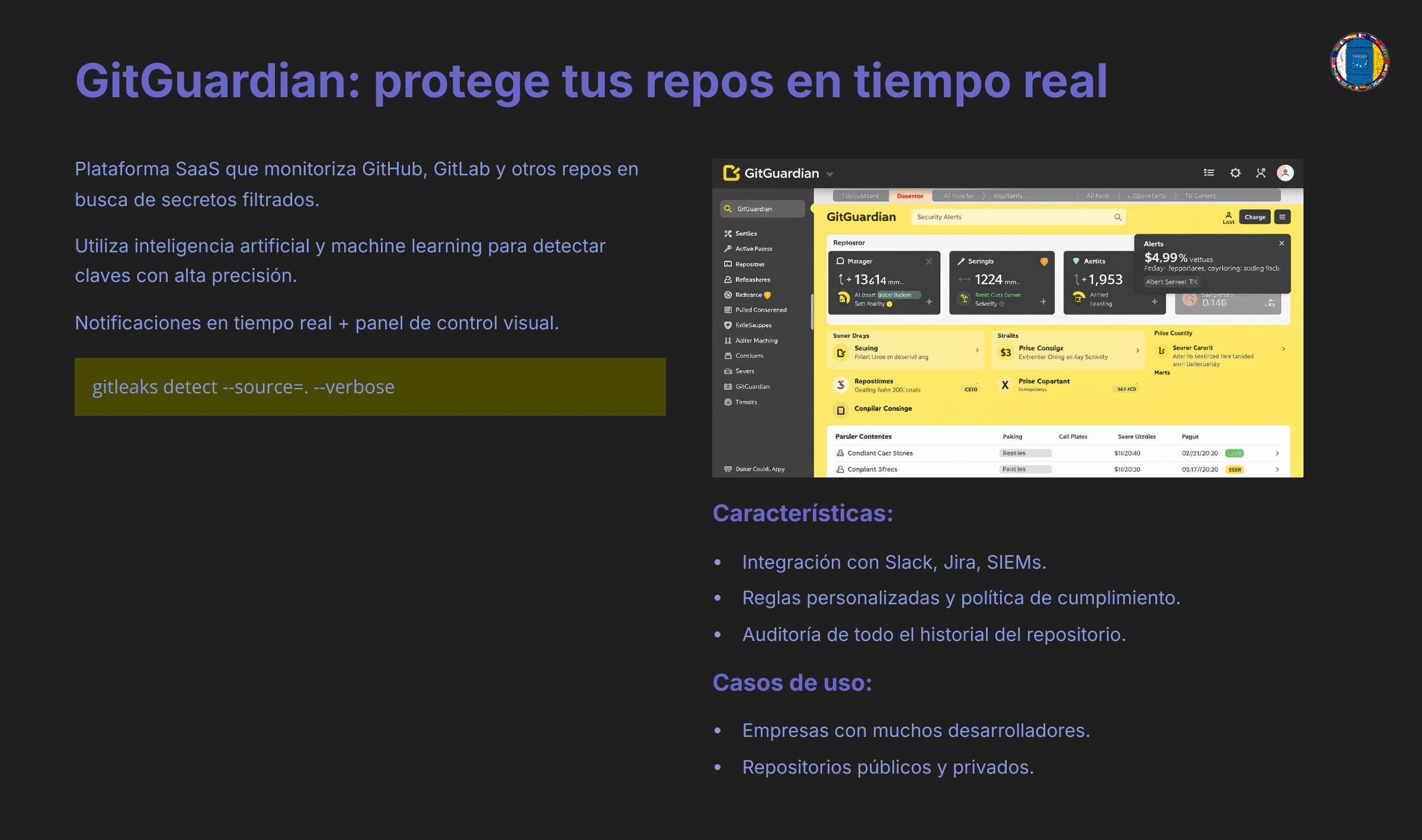Image resolution: width=1422 pixels, height=840 pixels.
Task: Click the yellow circular icon on Manager card
Action: click(x=844, y=298)
